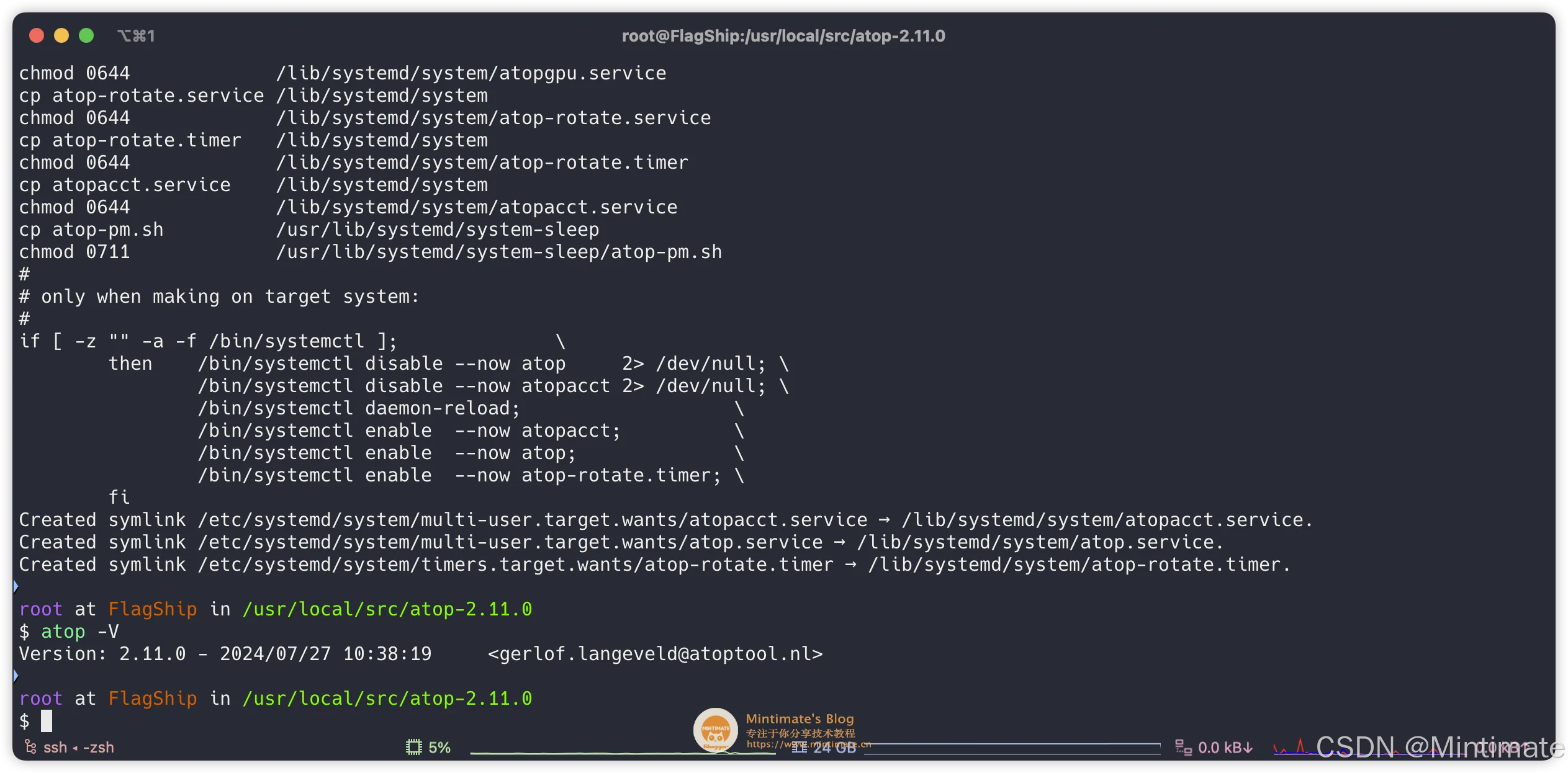Click the blue prompt mark above last prompt
Screen dimensions: 1568x773
tap(16, 676)
